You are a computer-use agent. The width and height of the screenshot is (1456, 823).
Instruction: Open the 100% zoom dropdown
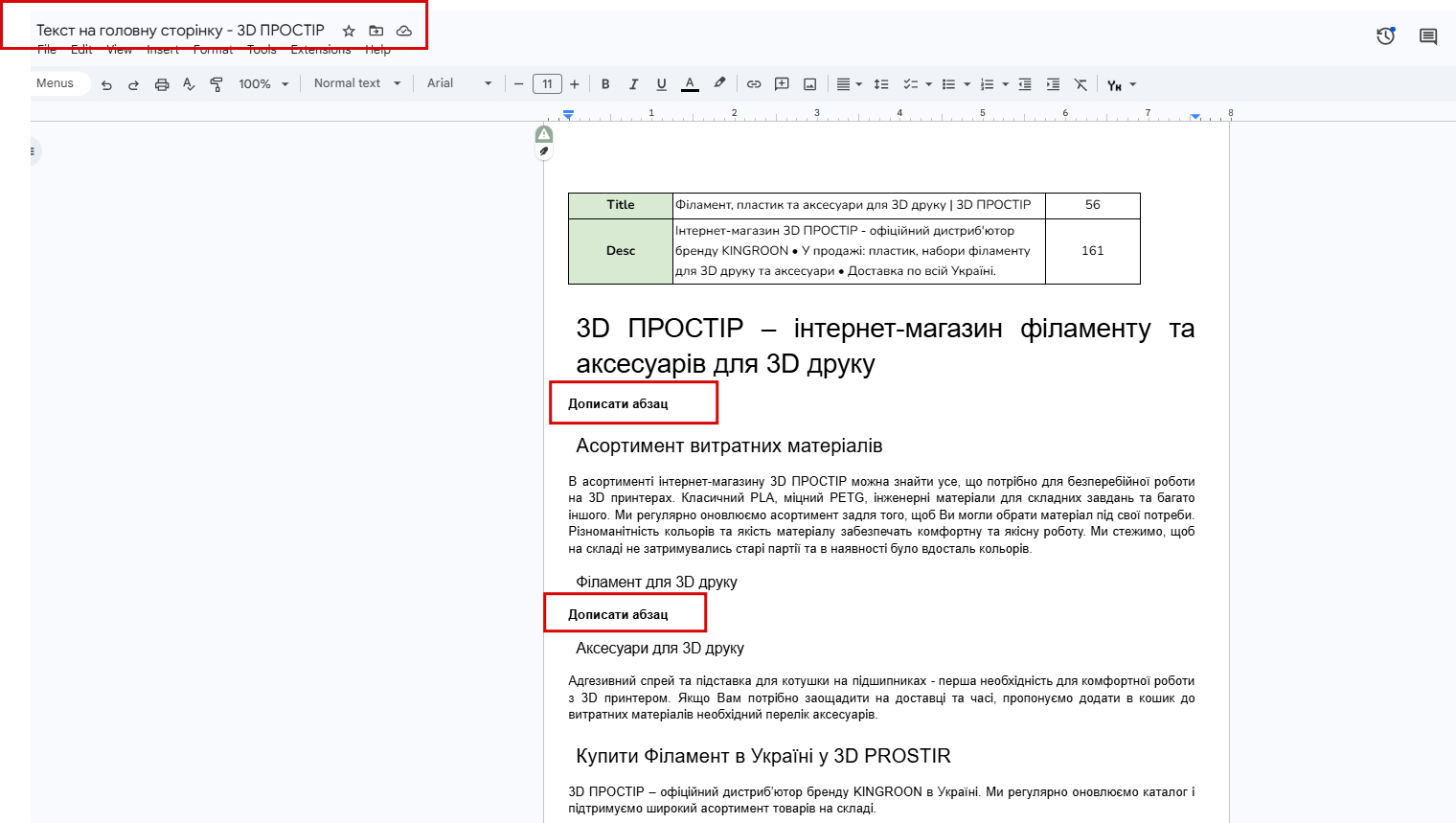(x=263, y=84)
